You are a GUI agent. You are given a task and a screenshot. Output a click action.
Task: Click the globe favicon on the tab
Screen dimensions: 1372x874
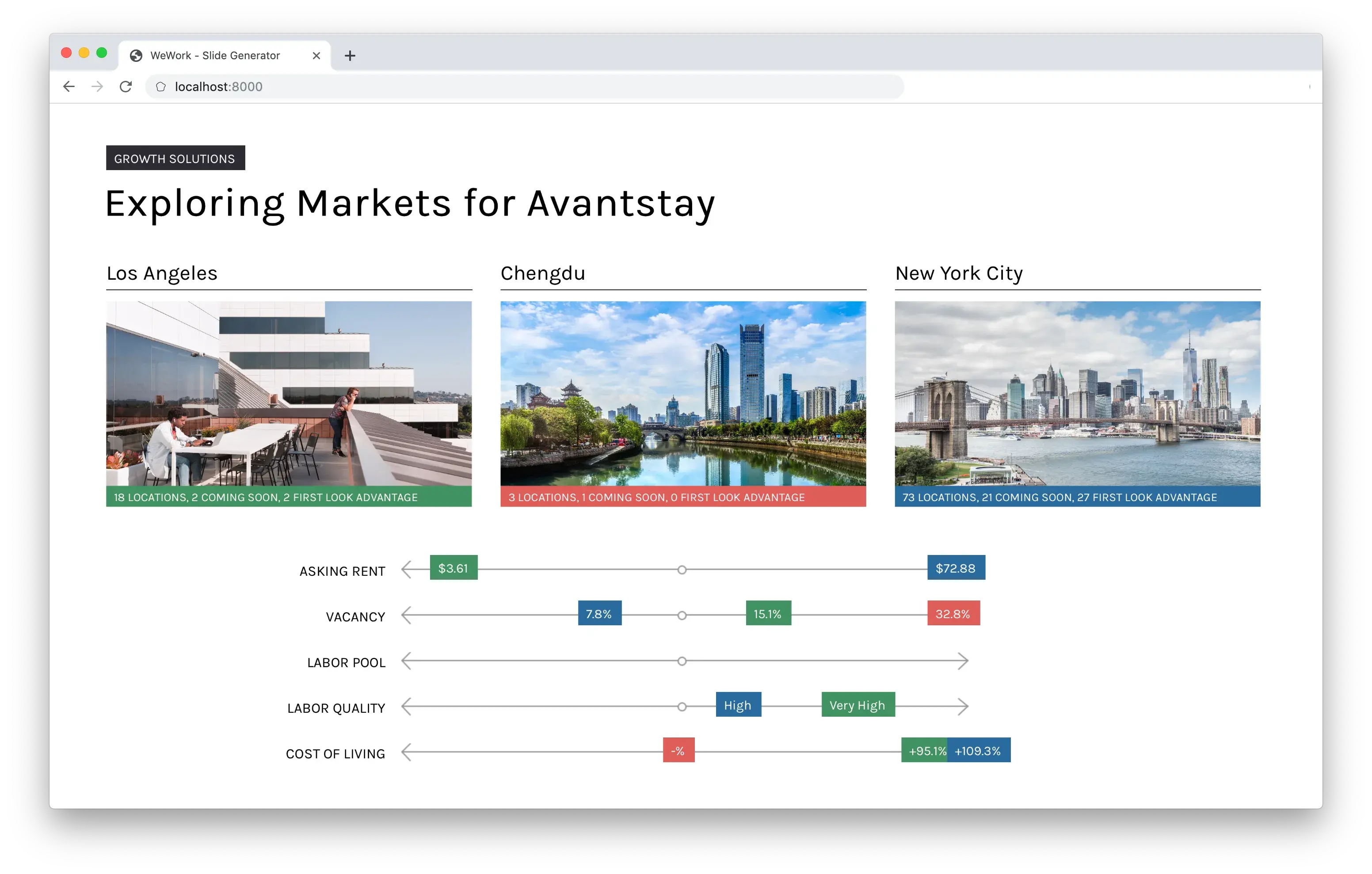click(x=136, y=56)
